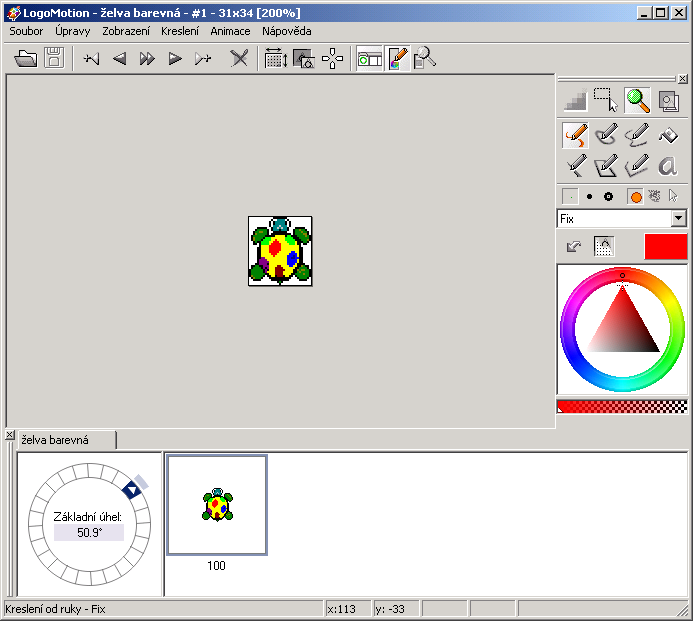Add a new frame after the last

(203, 59)
